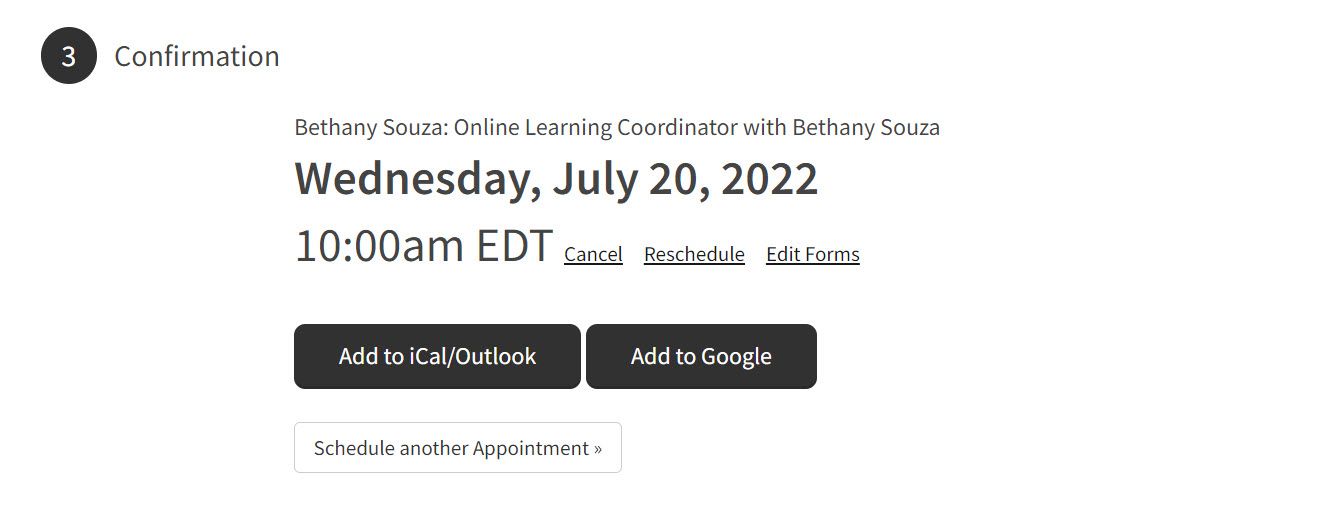The width and height of the screenshot is (1340, 529).
Task: Click the year 2022 in the date heading
Action: coord(769,179)
